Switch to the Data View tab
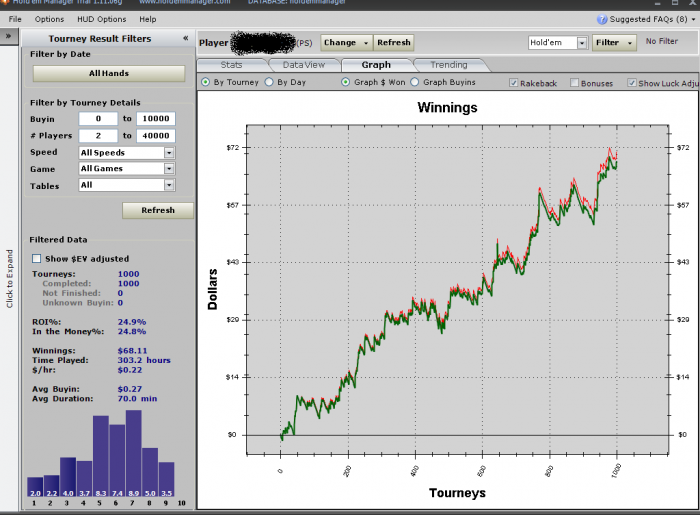The height and width of the screenshot is (515, 700). [303, 65]
